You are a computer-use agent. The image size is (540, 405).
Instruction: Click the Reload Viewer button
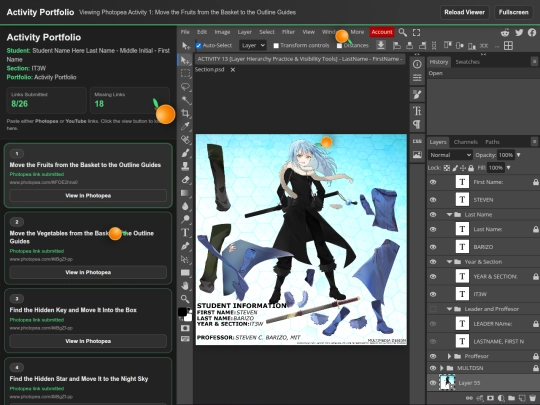(464, 12)
